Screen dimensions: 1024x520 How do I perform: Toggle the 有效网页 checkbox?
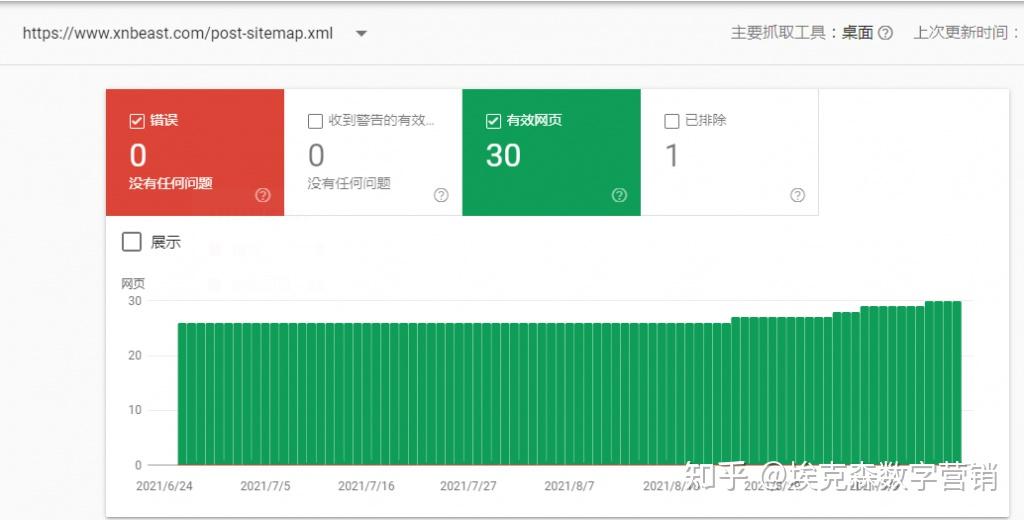point(493,121)
